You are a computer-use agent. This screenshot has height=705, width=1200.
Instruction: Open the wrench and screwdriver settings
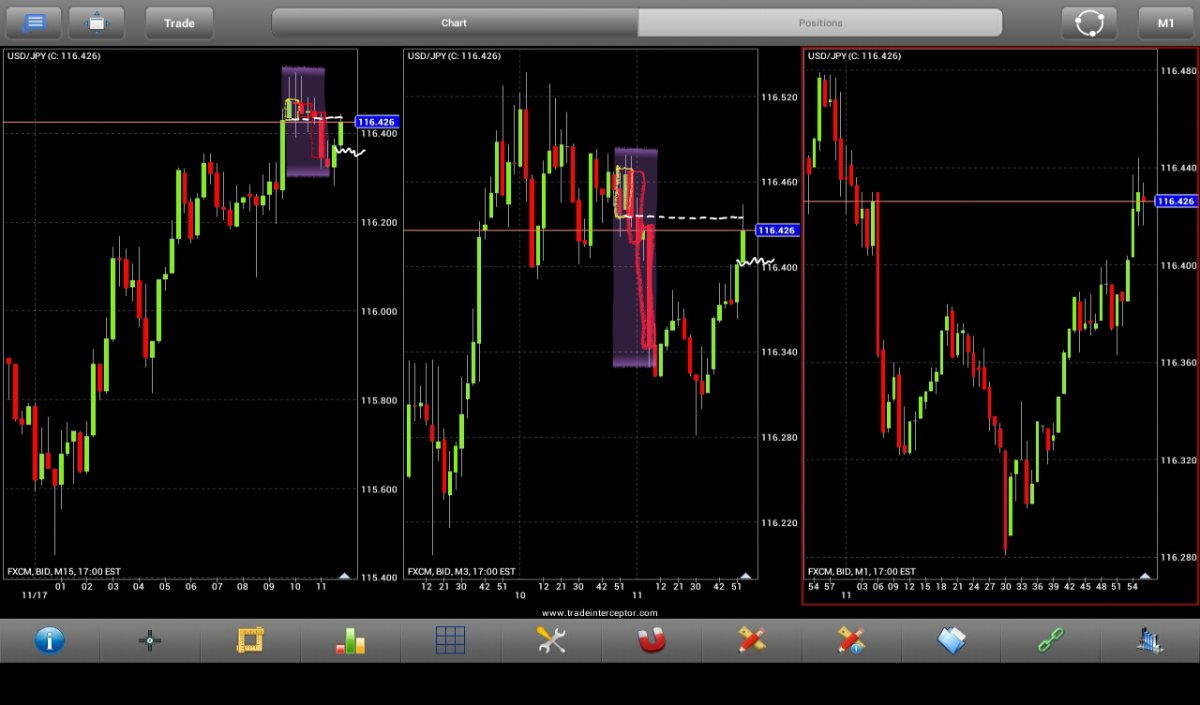pos(551,640)
